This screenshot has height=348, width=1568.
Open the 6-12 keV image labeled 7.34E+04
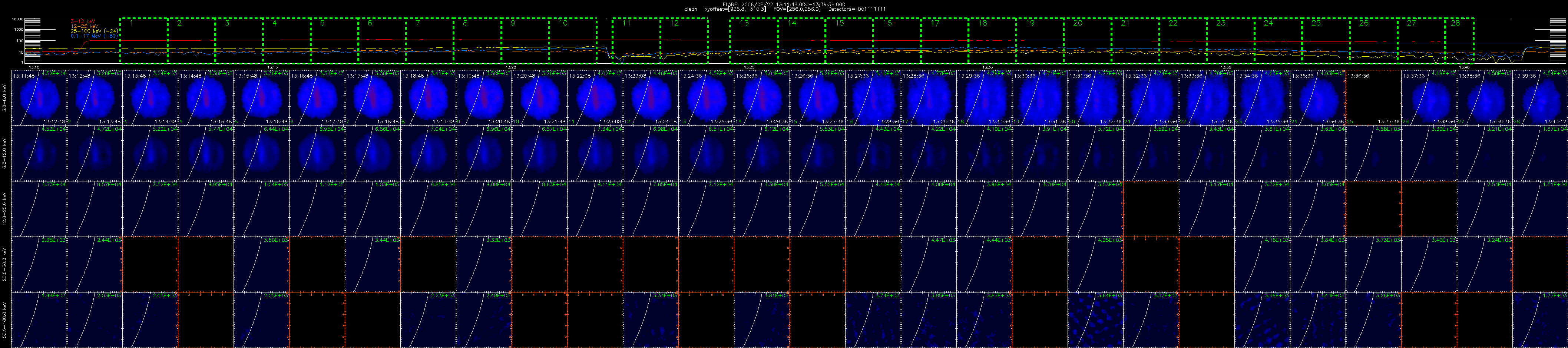(595, 153)
